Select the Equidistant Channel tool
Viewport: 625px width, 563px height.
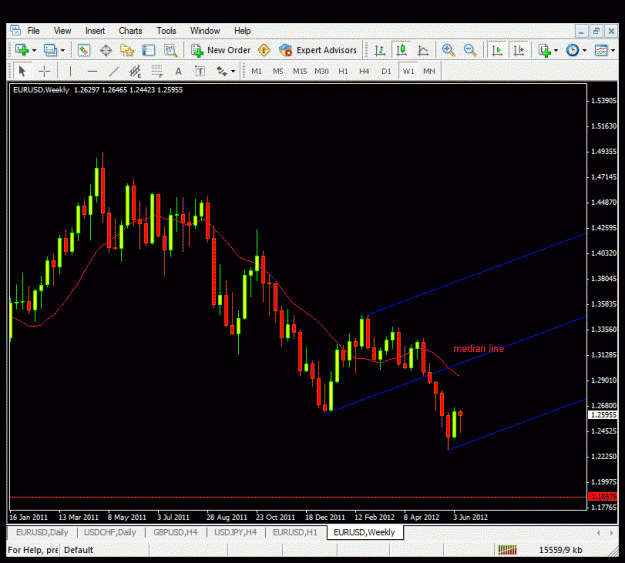135,71
